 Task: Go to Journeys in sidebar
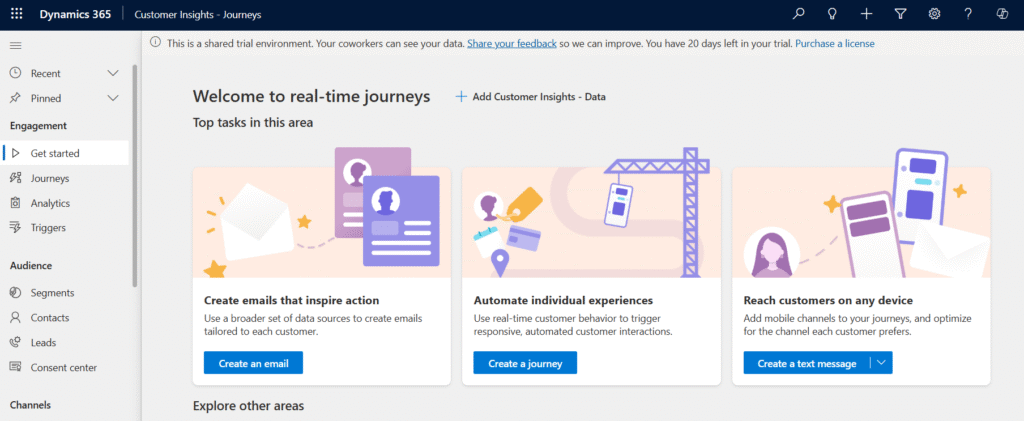pos(50,178)
